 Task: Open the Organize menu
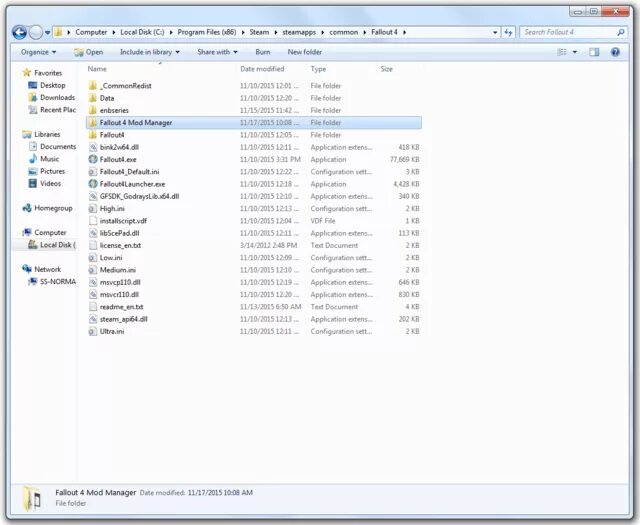(x=38, y=52)
